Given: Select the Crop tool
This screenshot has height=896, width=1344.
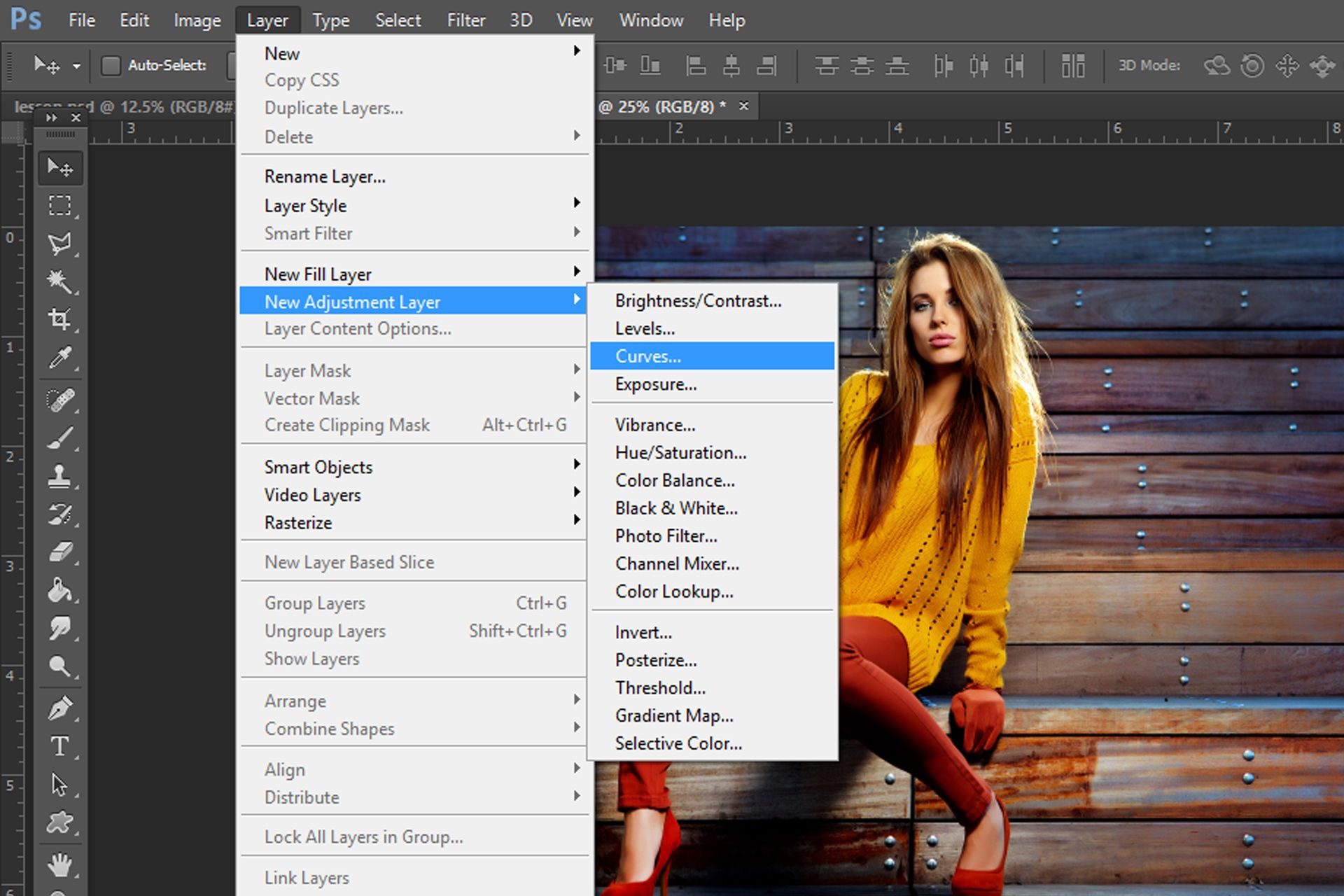Looking at the screenshot, I should (61, 318).
